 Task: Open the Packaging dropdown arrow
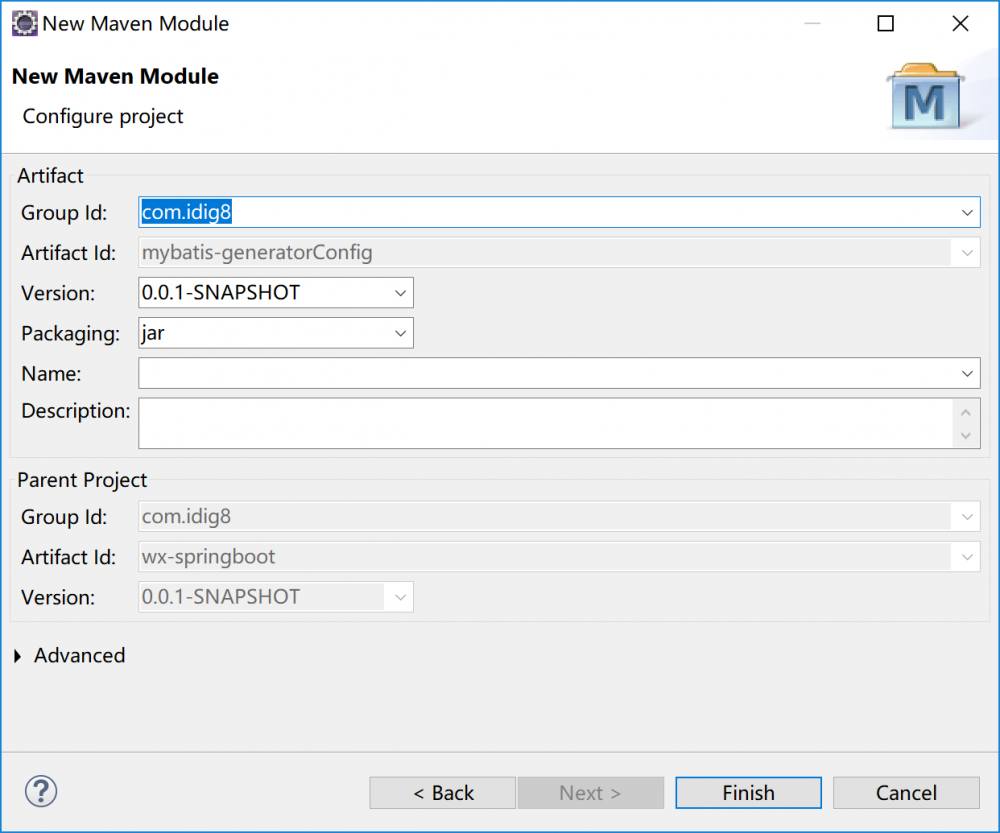(400, 333)
